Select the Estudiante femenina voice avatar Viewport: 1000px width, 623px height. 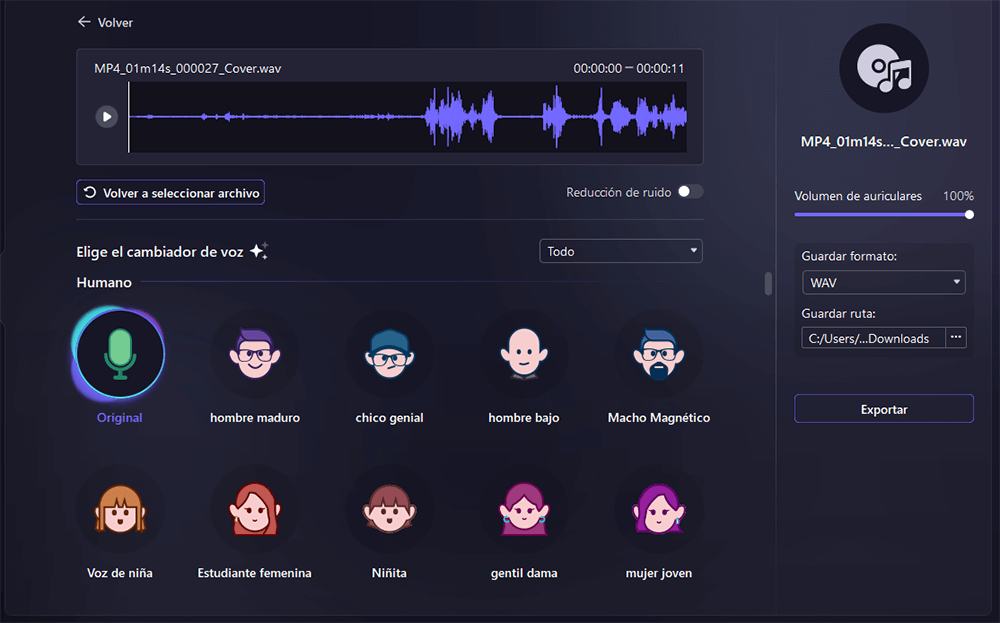point(254,510)
